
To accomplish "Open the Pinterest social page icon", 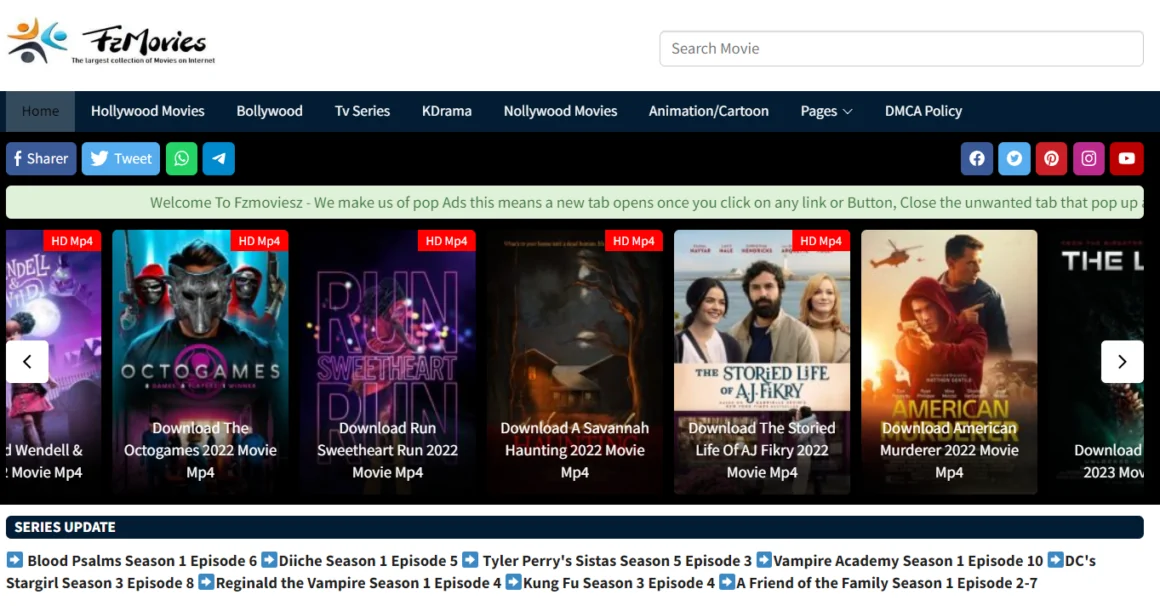I will point(1051,158).
